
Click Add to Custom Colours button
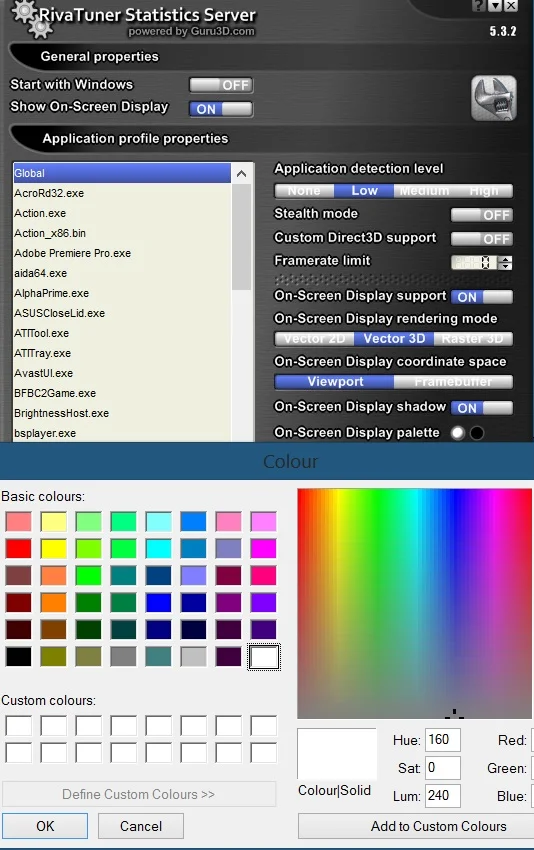[416, 826]
